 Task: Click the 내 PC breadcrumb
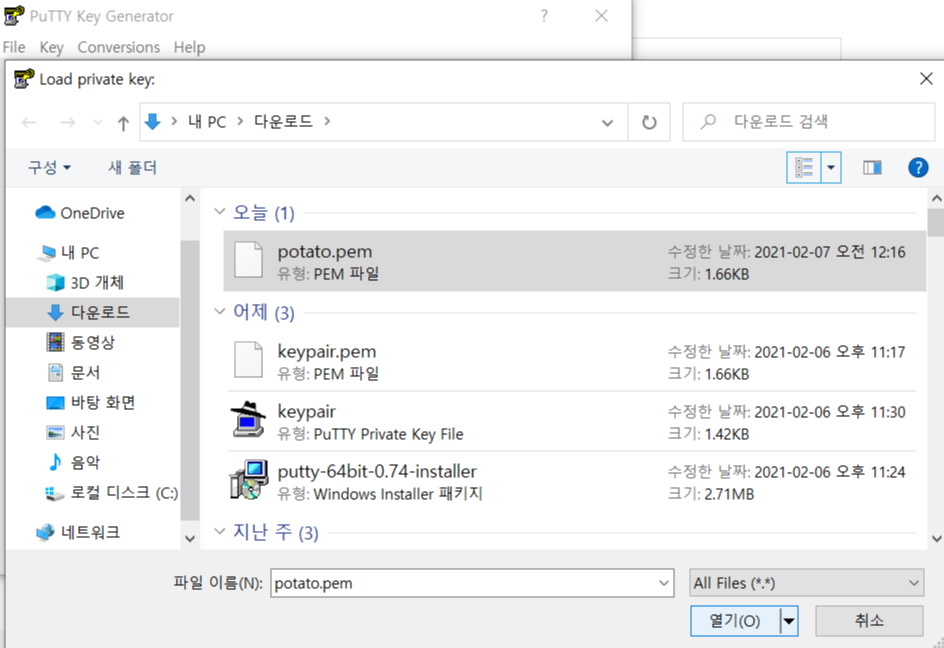click(x=206, y=122)
